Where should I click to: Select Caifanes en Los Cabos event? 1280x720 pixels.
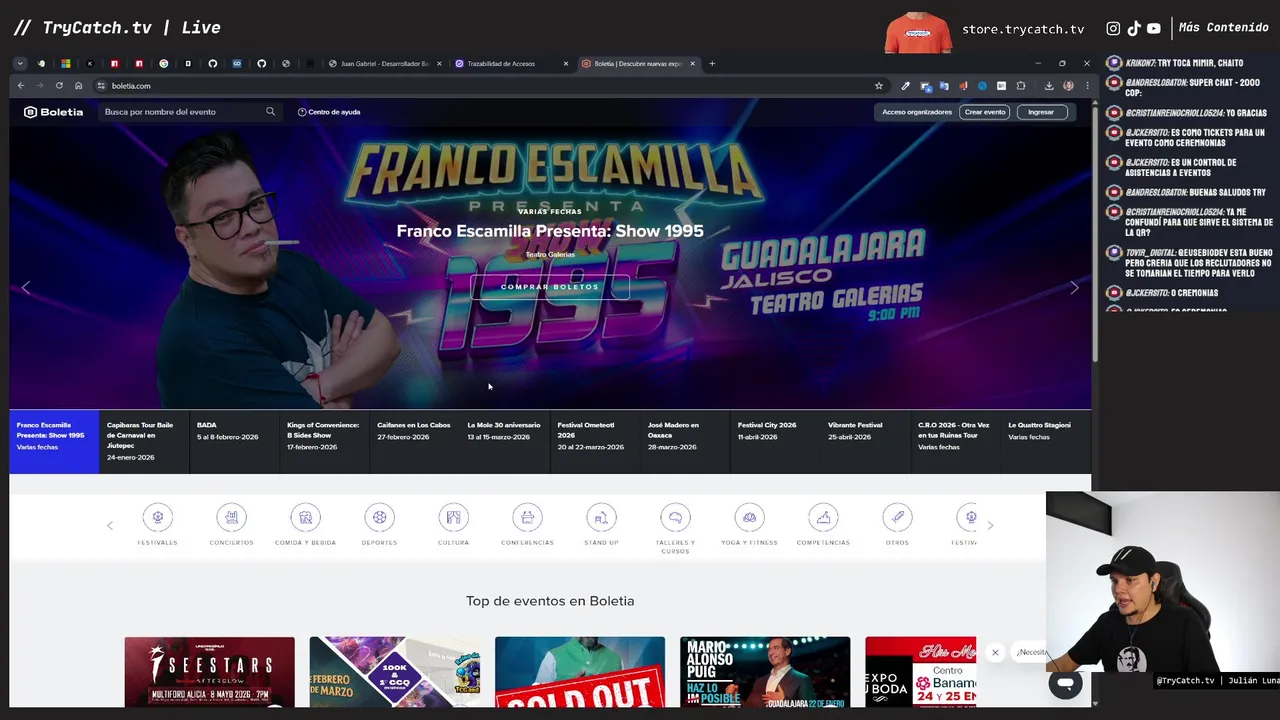click(x=414, y=441)
